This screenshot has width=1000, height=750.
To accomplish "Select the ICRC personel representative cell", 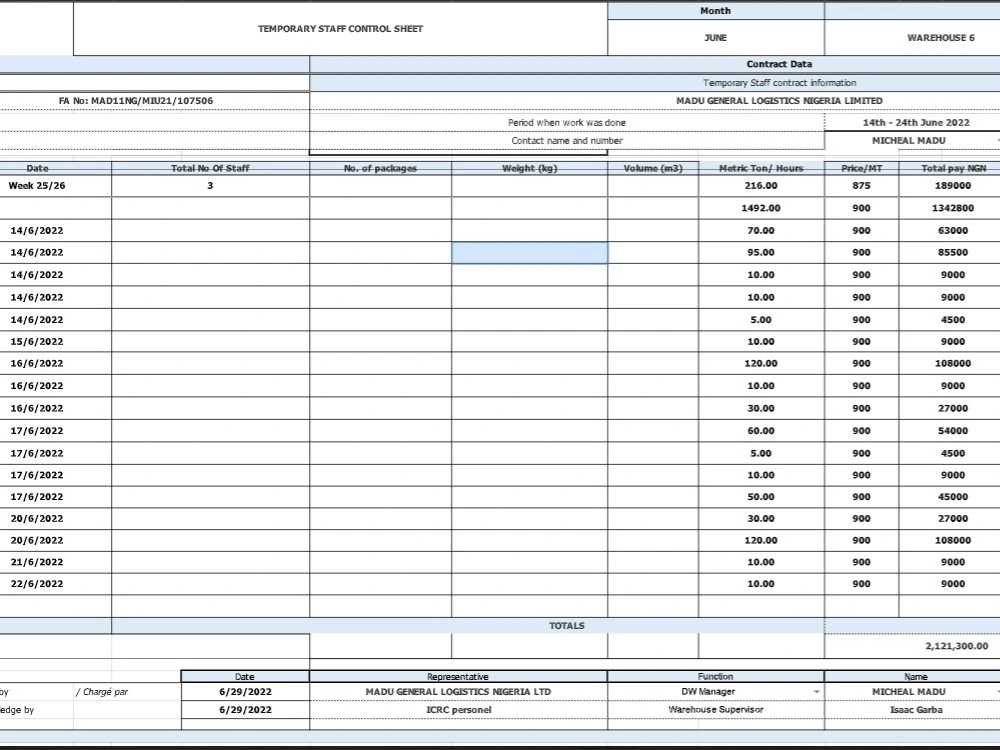I will (458, 710).
